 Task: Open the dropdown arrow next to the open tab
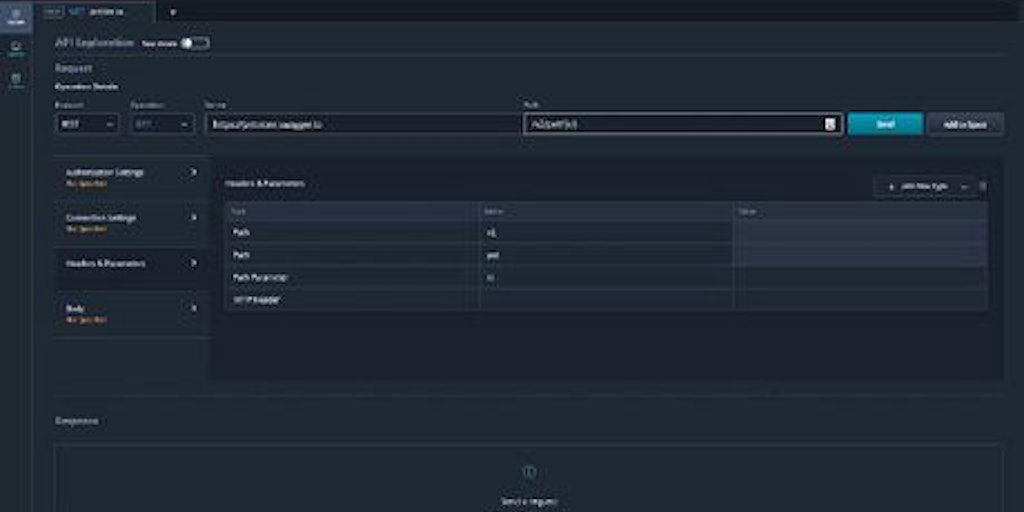point(172,12)
